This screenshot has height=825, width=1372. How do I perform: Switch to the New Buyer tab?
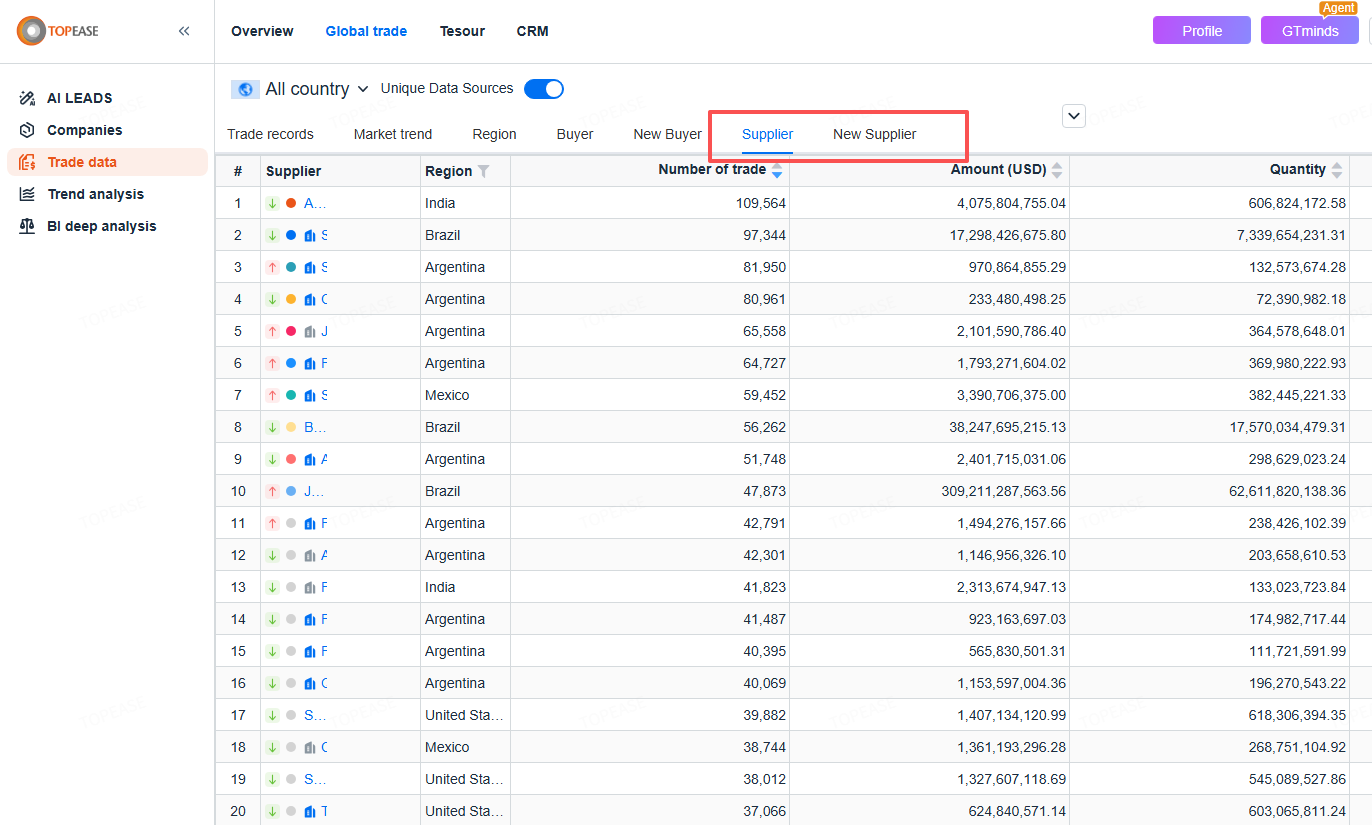[x=667, y=134]
